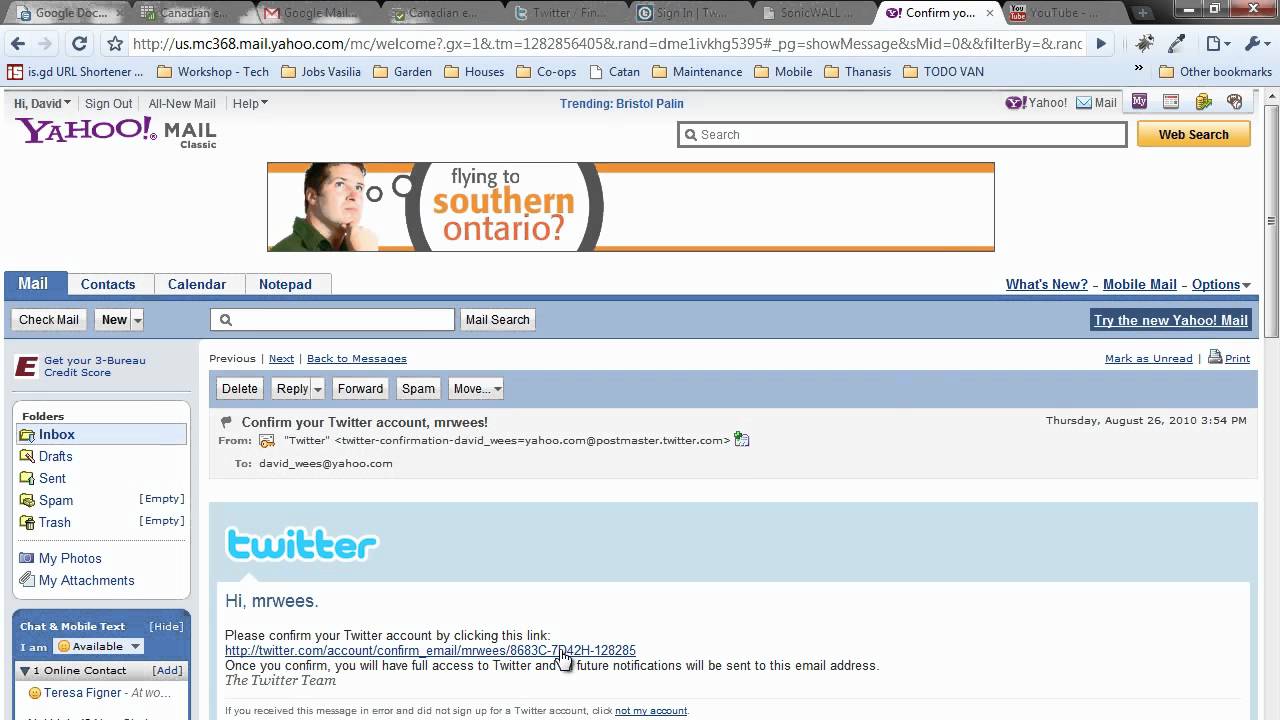Click the Mail envelope link in header
The image size is (1280, 720).
coord(1096,103)
